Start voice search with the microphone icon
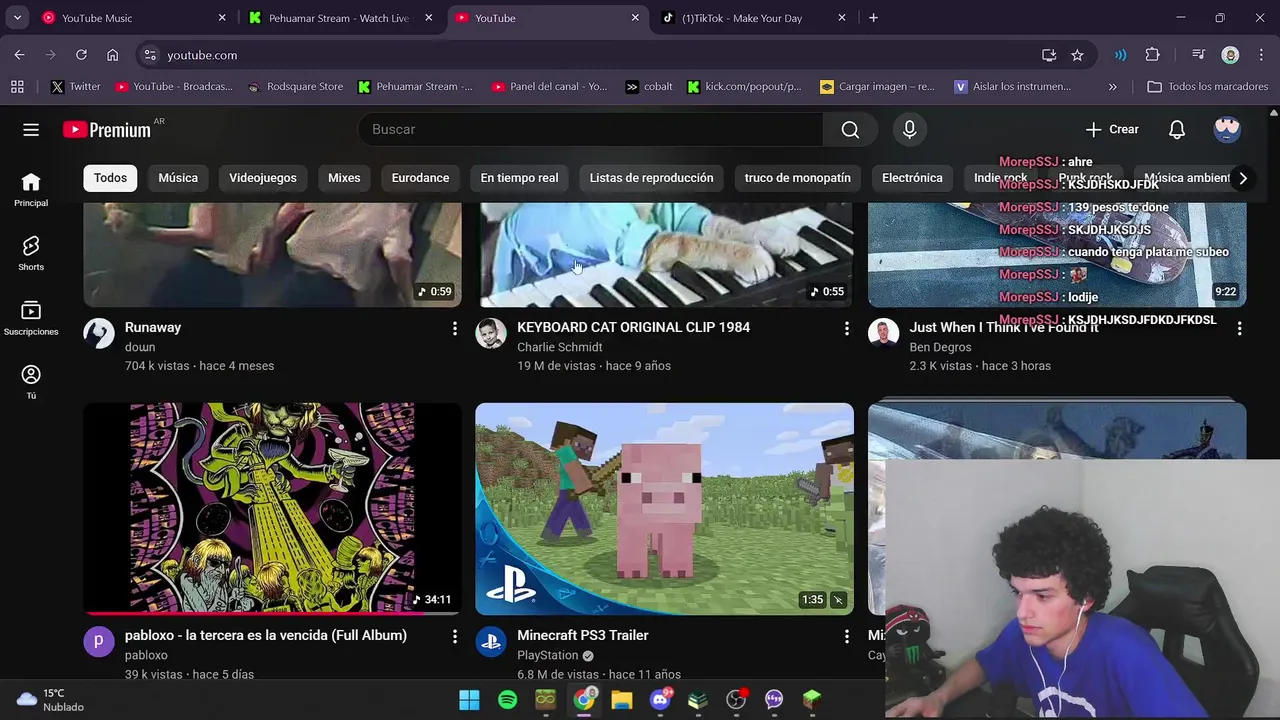 tap(909, 129)
